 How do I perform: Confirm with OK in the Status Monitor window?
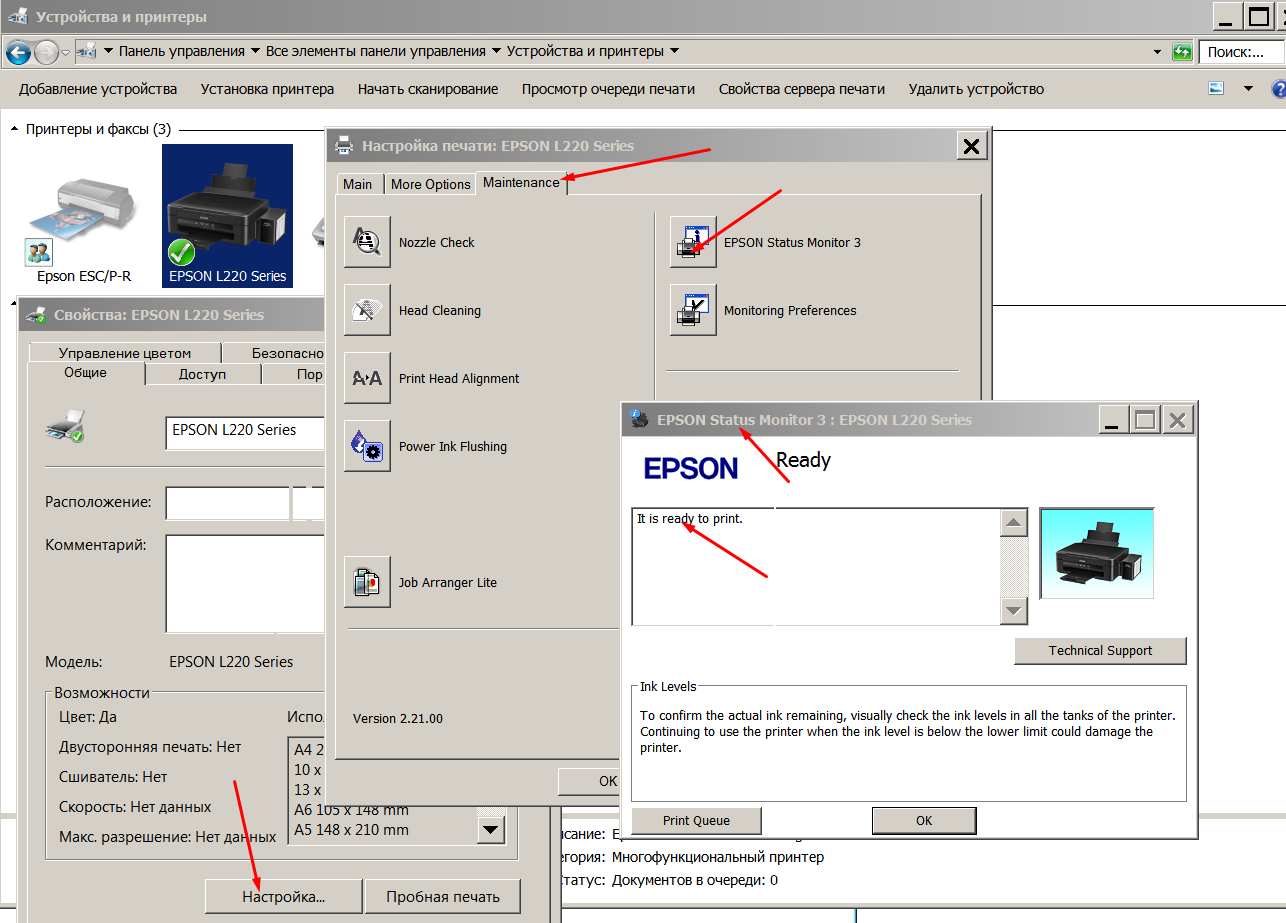[x=924, y=821]
